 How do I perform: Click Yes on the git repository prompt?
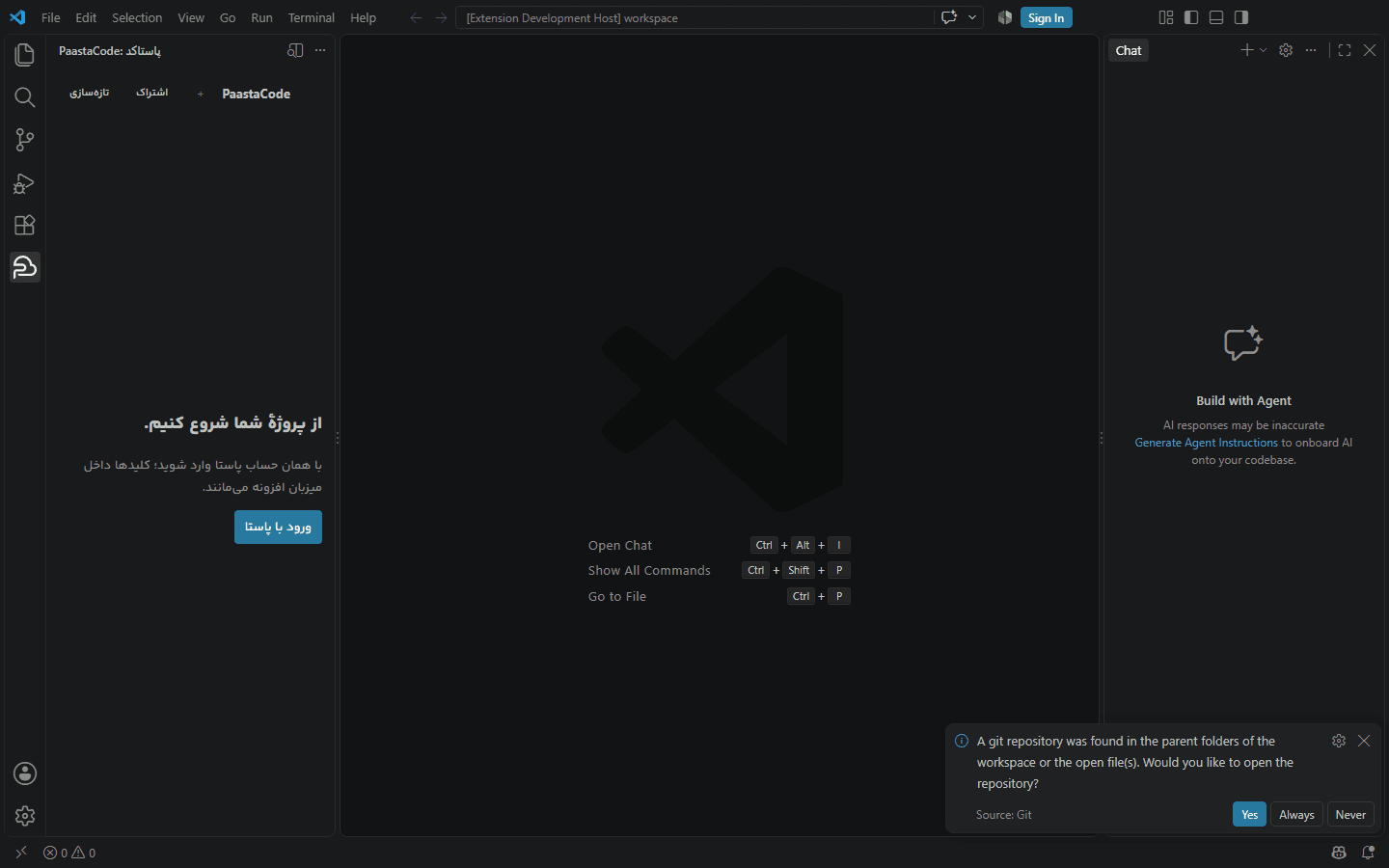[x=1249, y=814]
